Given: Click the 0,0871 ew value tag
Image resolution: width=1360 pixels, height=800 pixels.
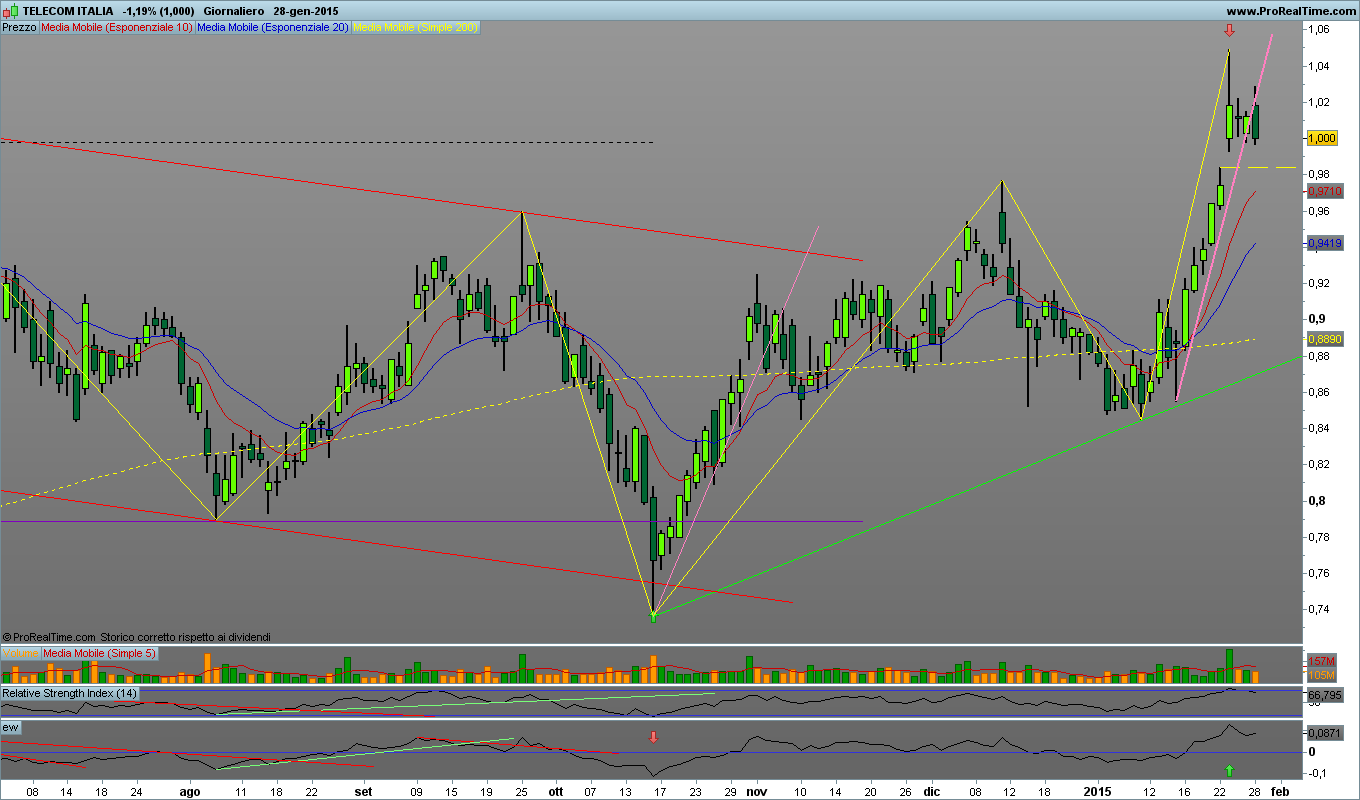Looking at the screenshot, I should [x=1324, y=733].
